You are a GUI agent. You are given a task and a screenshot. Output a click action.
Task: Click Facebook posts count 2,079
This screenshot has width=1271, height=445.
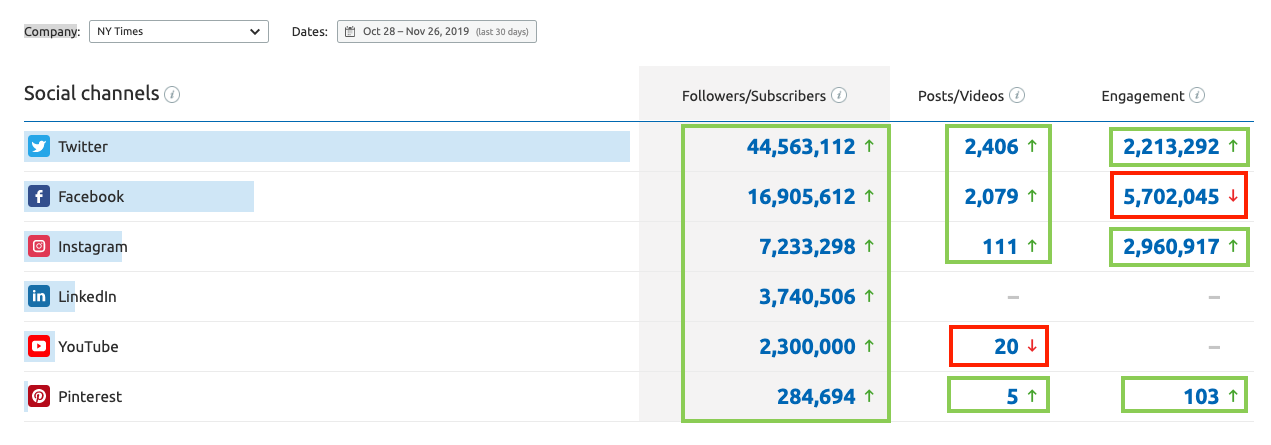tap(991, 197)
